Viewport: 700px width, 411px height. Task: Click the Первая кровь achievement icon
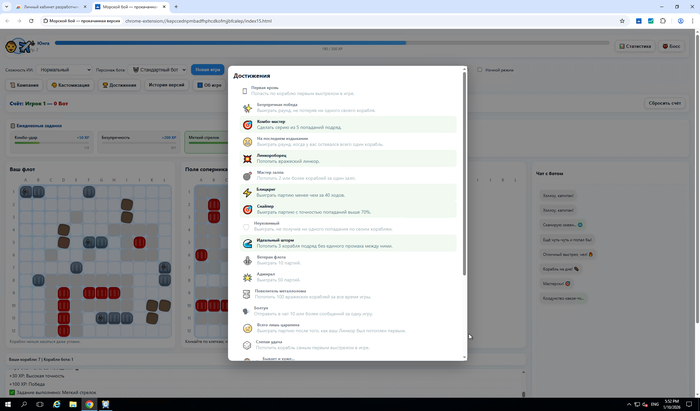click(x=246, y=91)
